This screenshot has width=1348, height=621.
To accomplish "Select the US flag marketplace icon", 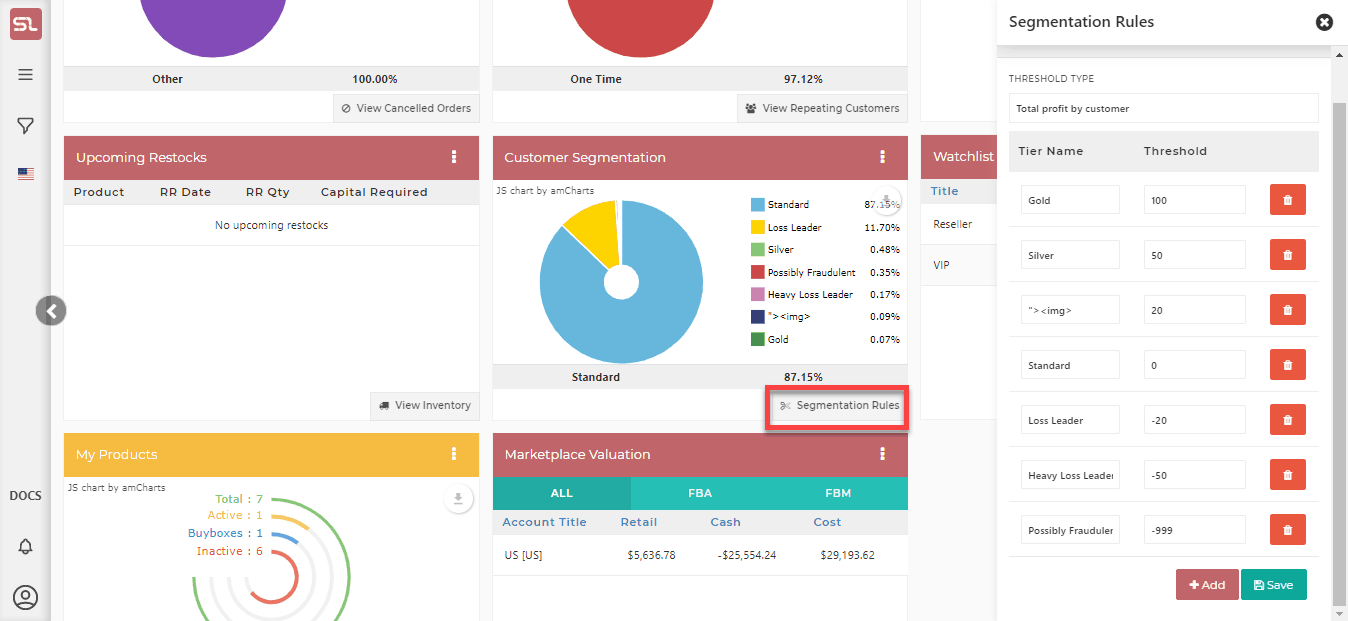I will click(26, 173).
